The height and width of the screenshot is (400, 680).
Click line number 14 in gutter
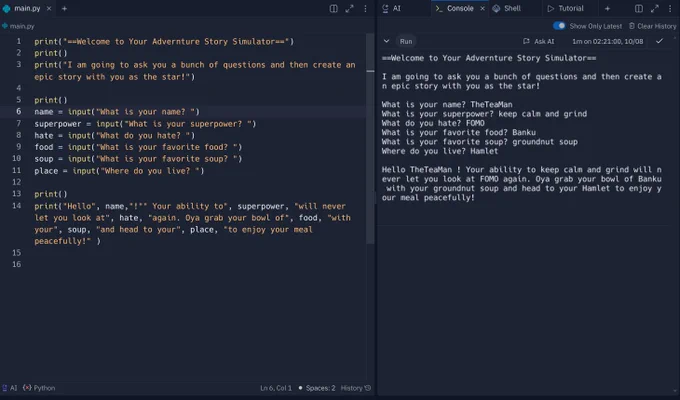point(16,206)
